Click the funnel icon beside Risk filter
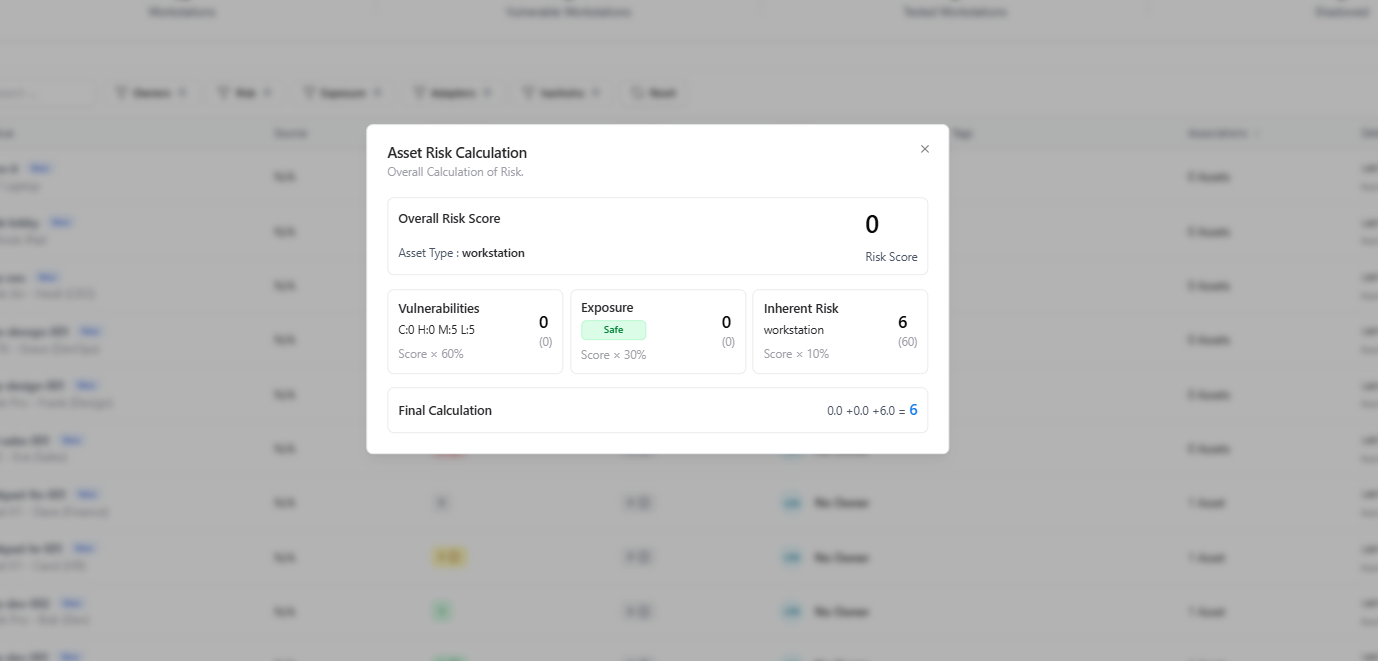 (224, 93)
